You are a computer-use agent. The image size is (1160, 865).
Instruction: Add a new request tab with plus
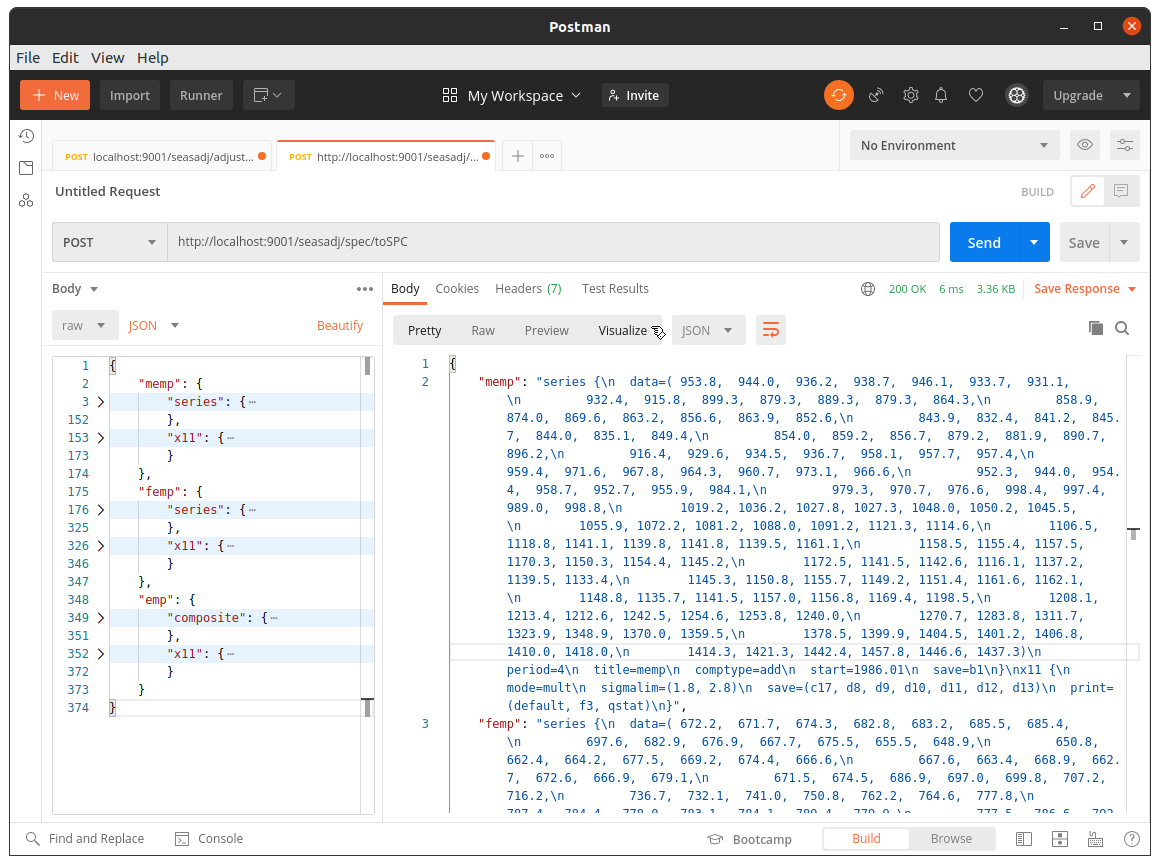(x=518, y=156)
